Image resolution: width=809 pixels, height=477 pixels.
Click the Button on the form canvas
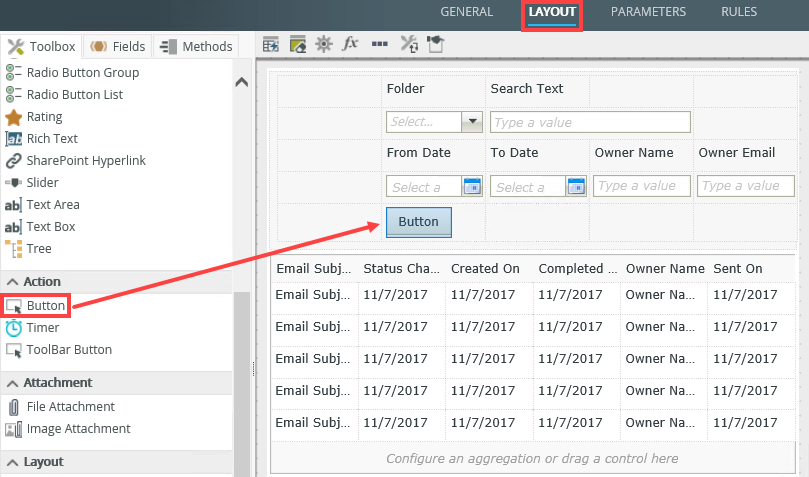[x=418, y=222]
